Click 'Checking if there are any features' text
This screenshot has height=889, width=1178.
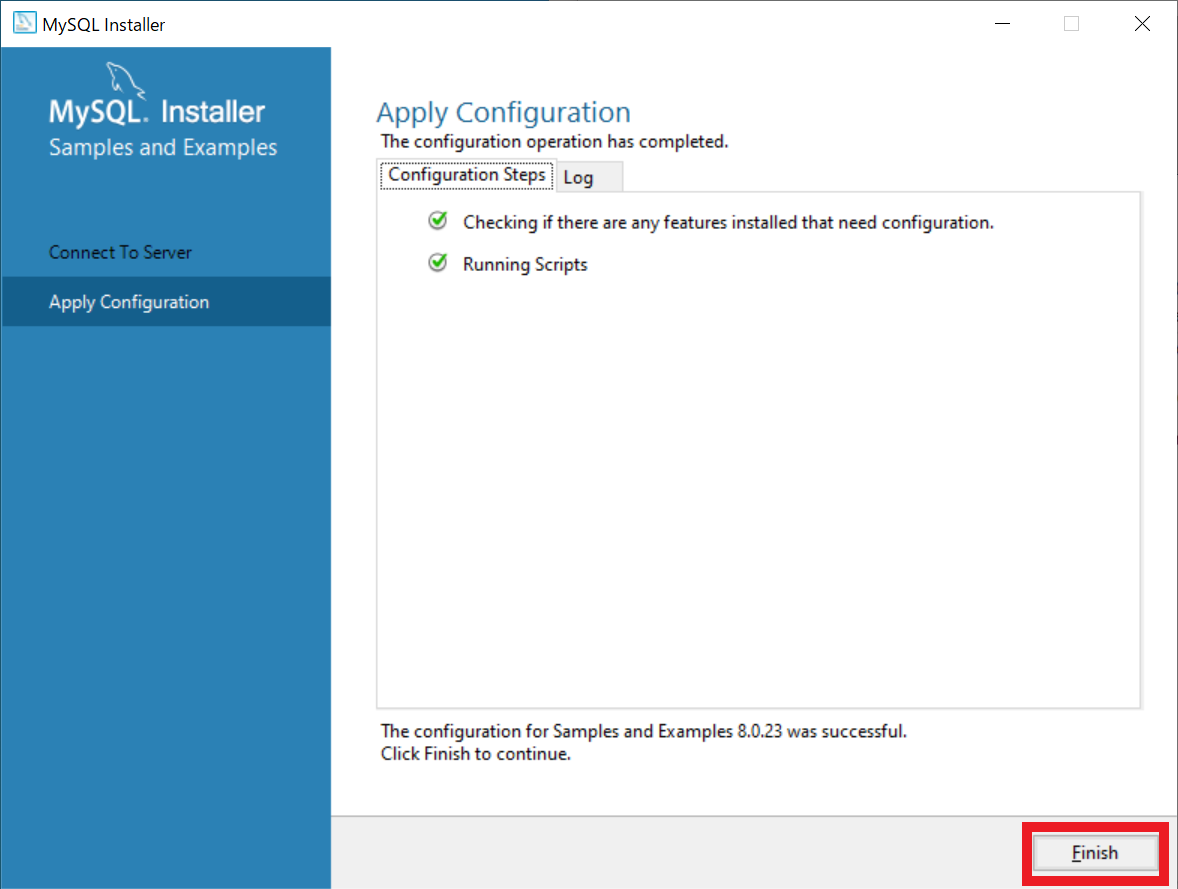[728, 222]
